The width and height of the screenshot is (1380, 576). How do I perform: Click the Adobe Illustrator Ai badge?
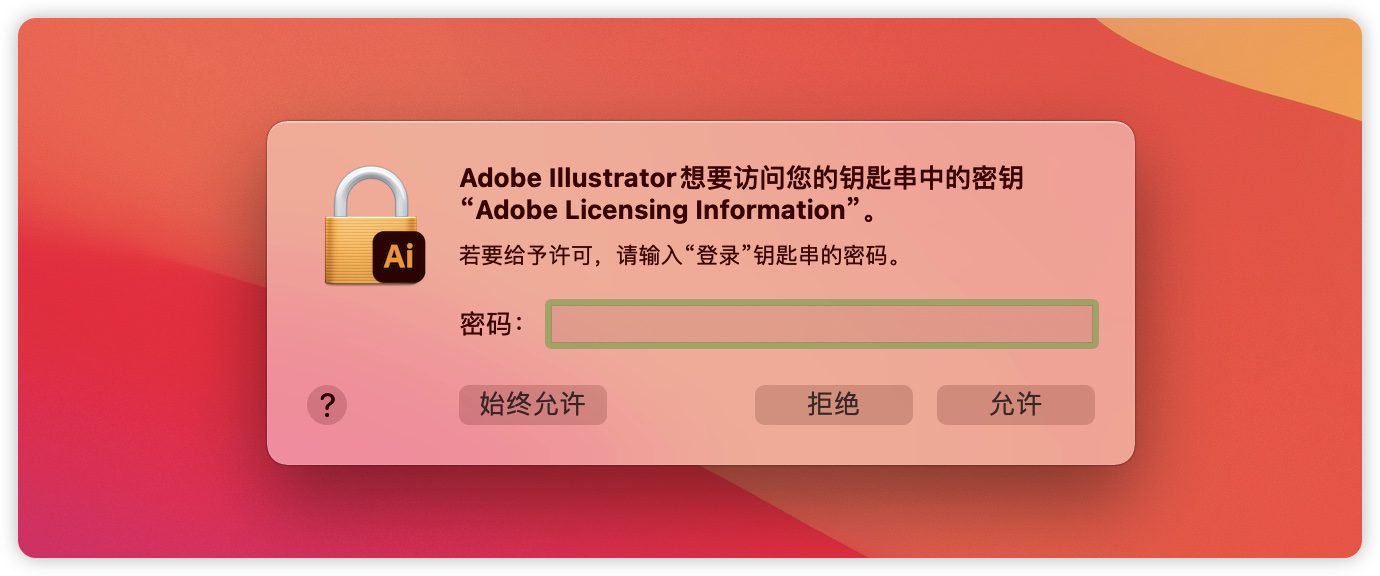(x=398, y=256)
